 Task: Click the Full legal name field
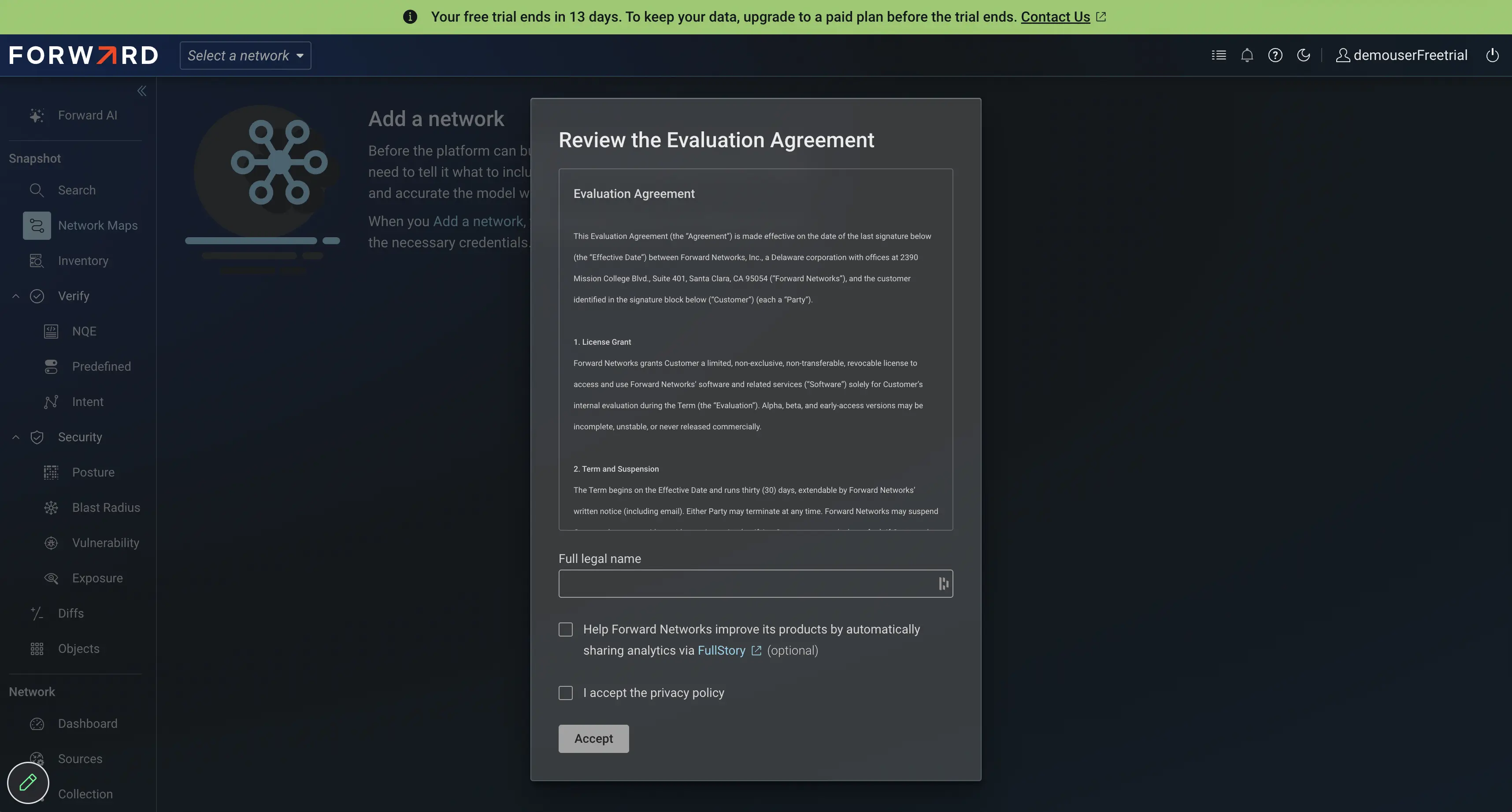tap(756, 583)
